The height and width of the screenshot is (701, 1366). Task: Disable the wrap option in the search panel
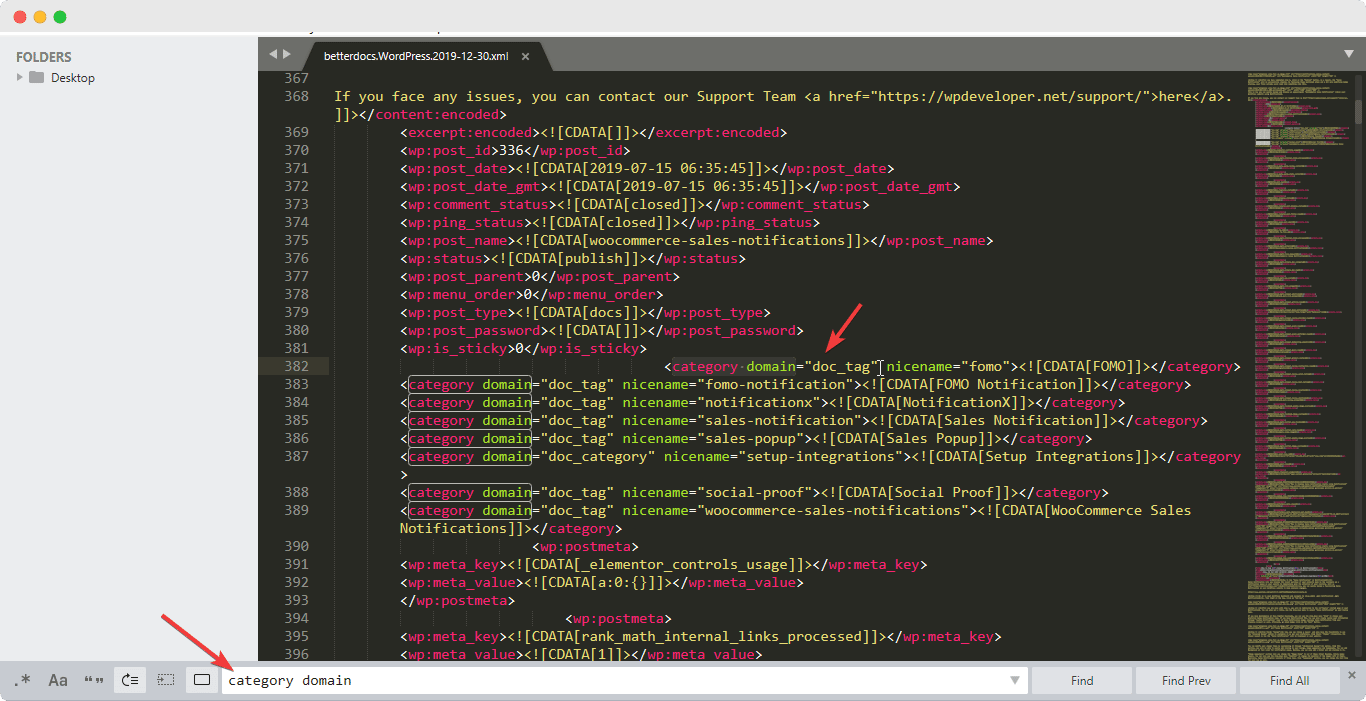click(128, 679)
